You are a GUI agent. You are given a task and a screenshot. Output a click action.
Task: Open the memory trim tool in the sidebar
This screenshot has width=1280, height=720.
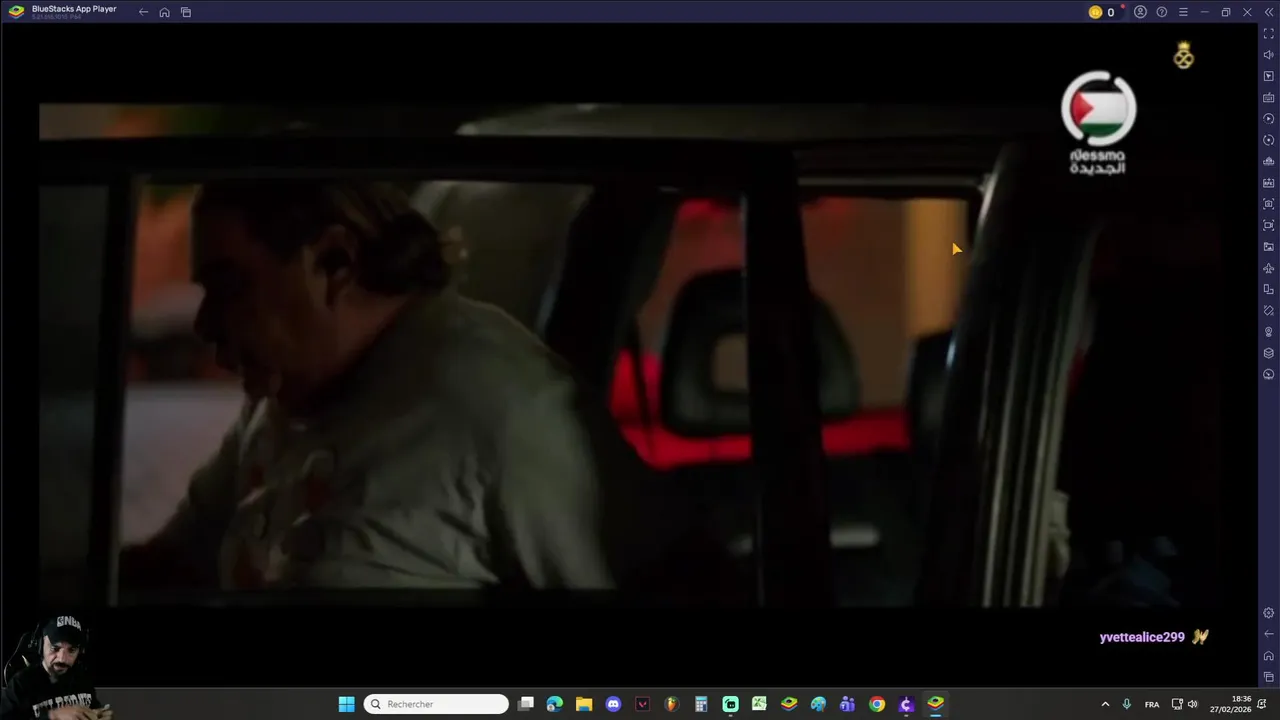1269,374
